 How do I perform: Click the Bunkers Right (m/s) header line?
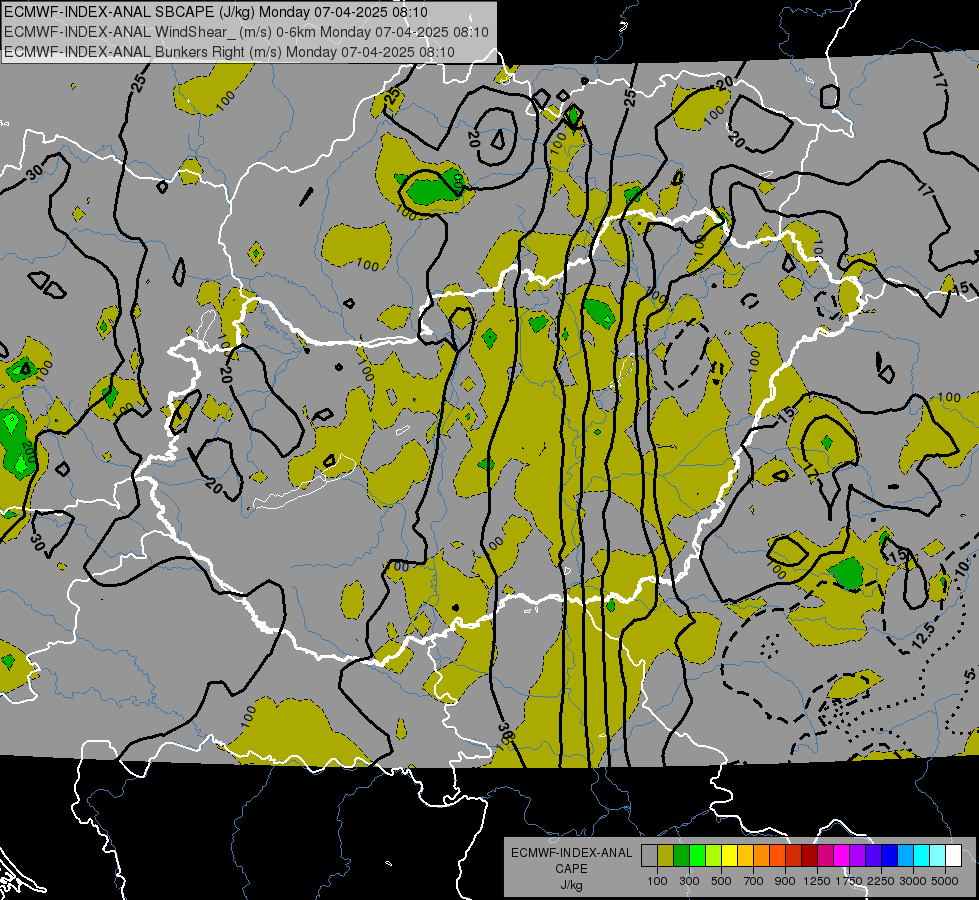tap(229, 52)
